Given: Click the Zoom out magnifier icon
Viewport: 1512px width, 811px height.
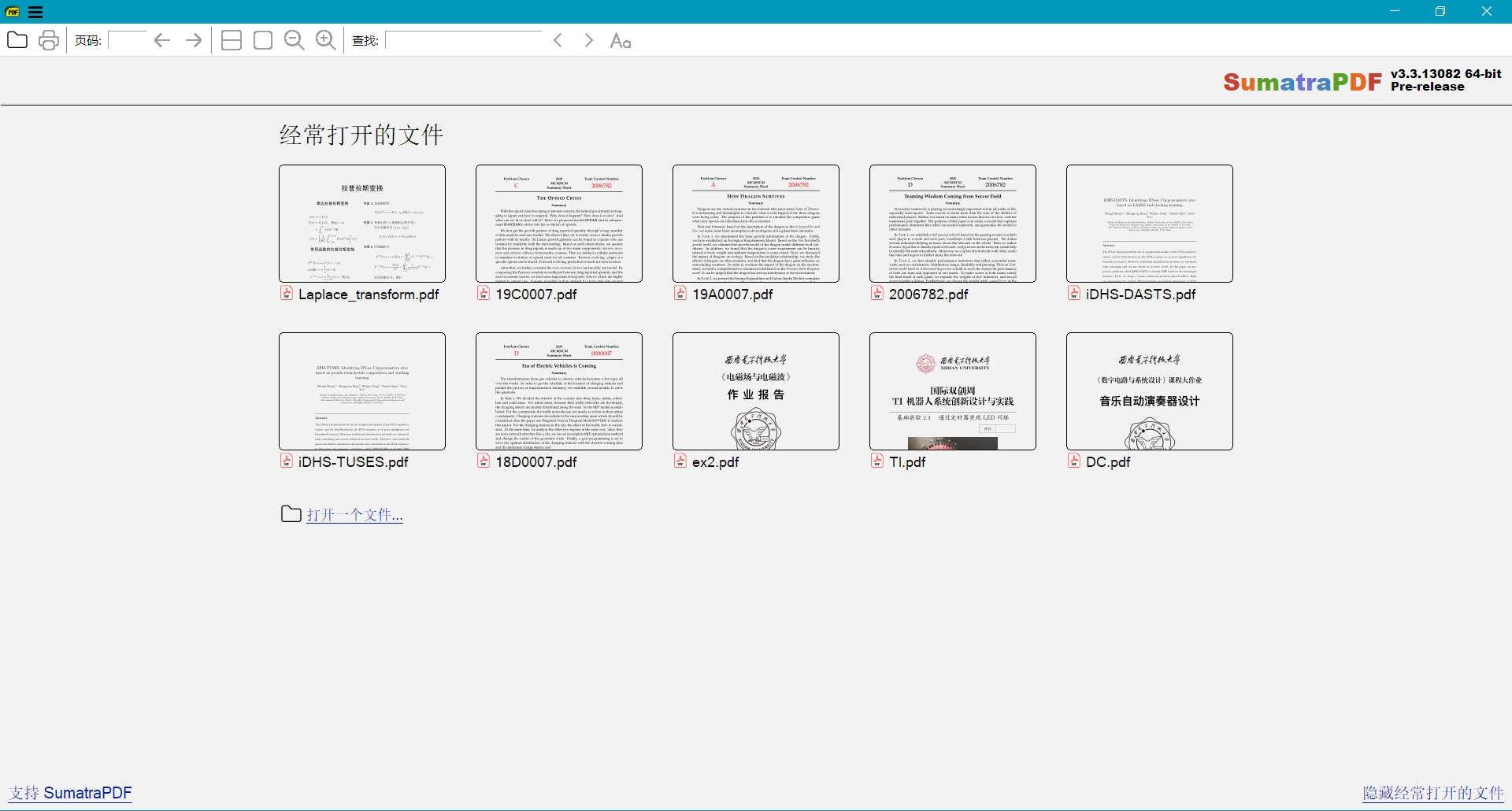Looking at the screenshot, I should (295, 40).
